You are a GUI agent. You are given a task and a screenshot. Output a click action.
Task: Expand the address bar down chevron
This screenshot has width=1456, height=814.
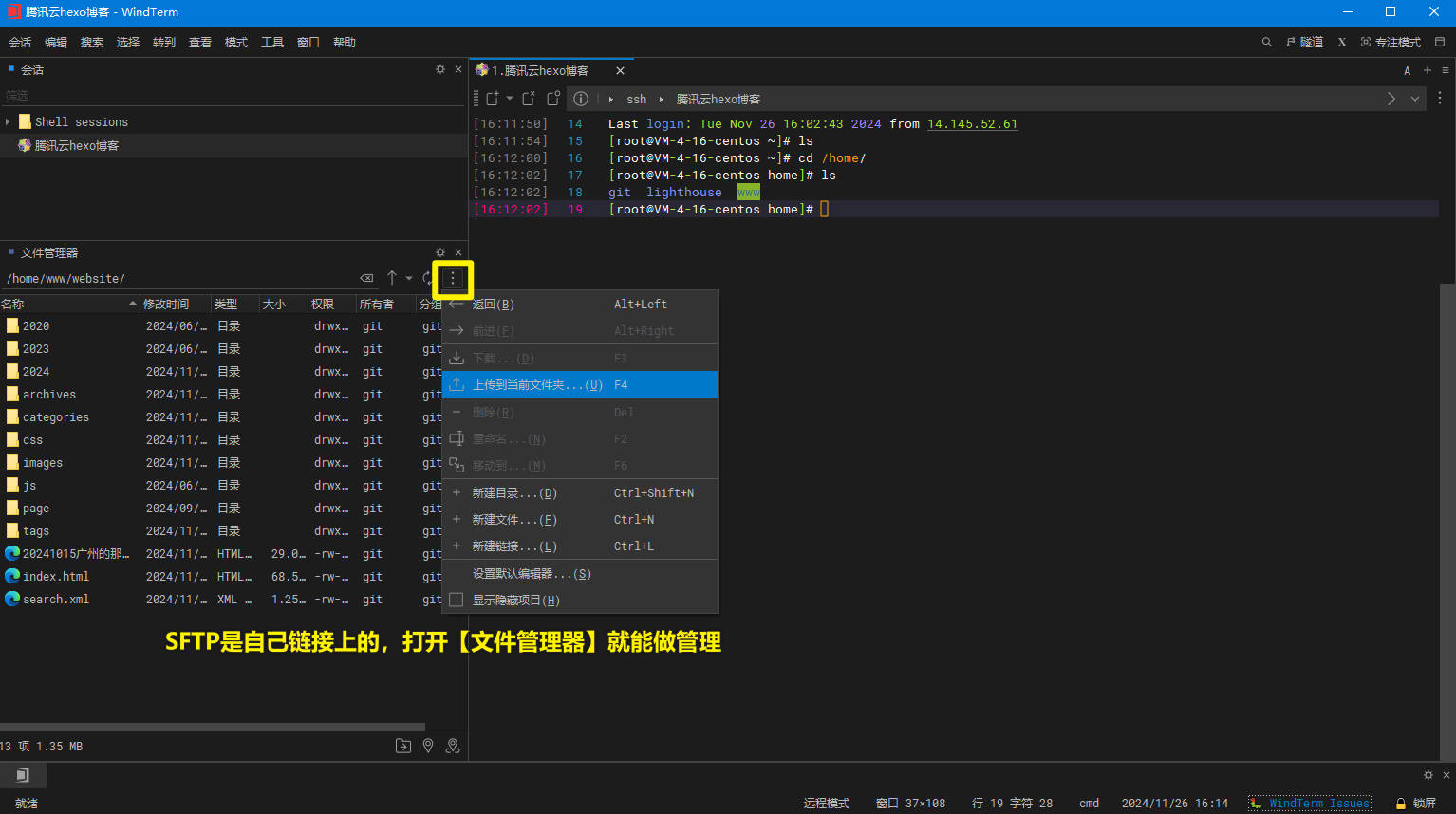[1415, 99]
